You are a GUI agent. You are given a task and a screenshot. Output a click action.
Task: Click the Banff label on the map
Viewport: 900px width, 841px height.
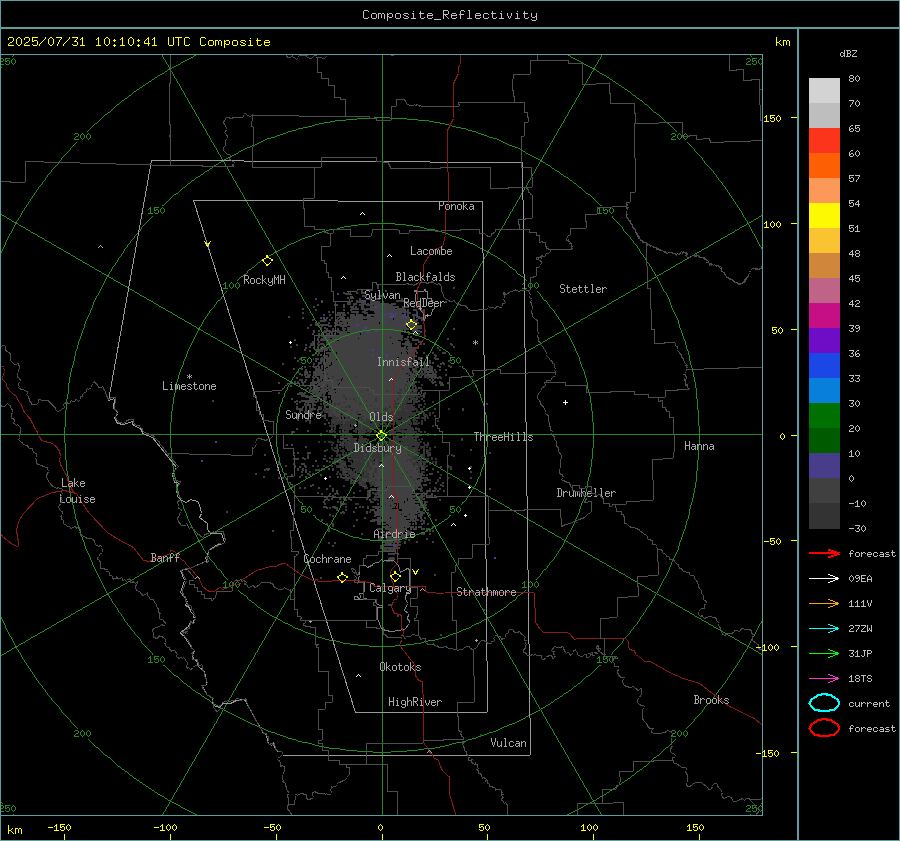[165, 557]
